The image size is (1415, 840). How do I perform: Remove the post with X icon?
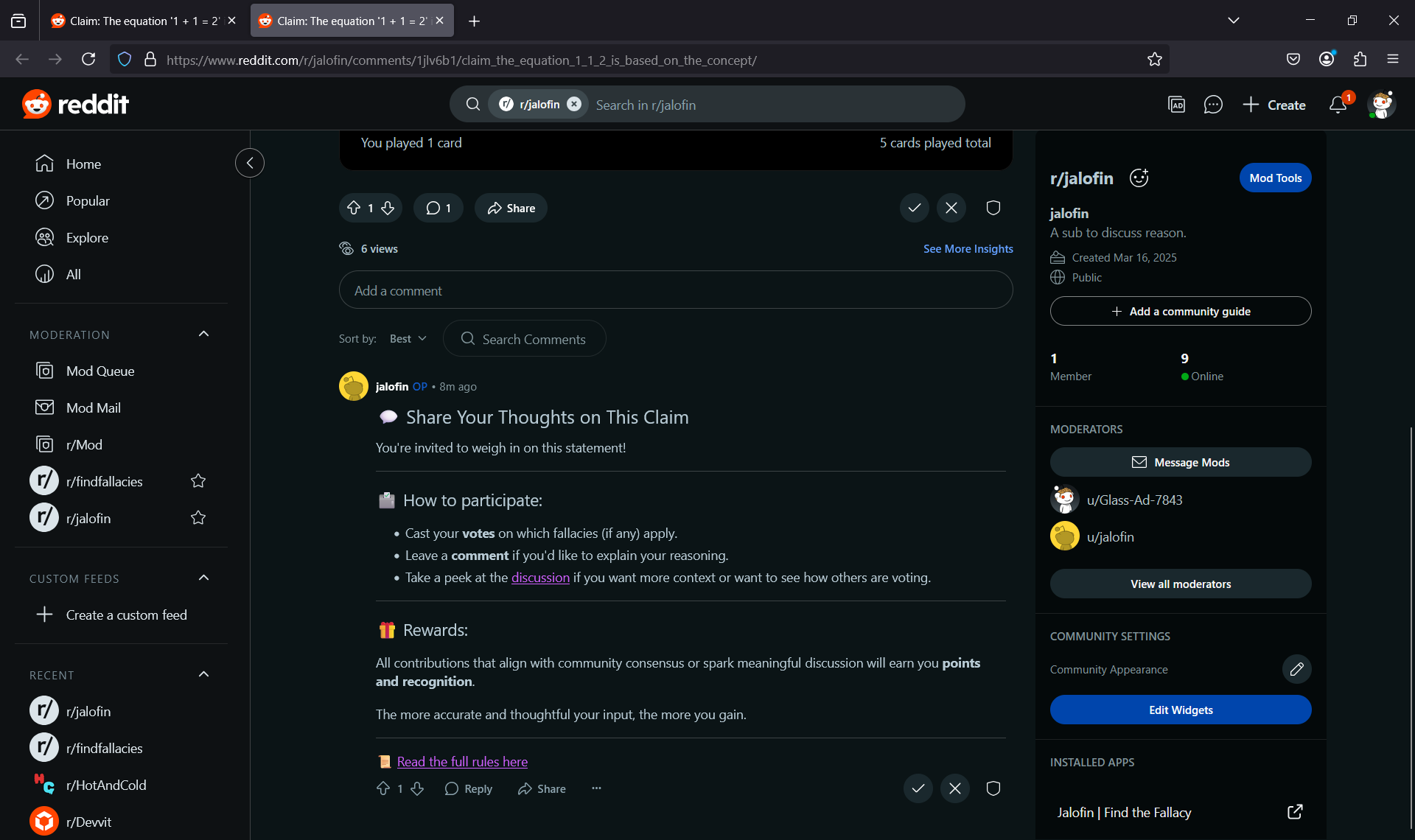point(951,208)
